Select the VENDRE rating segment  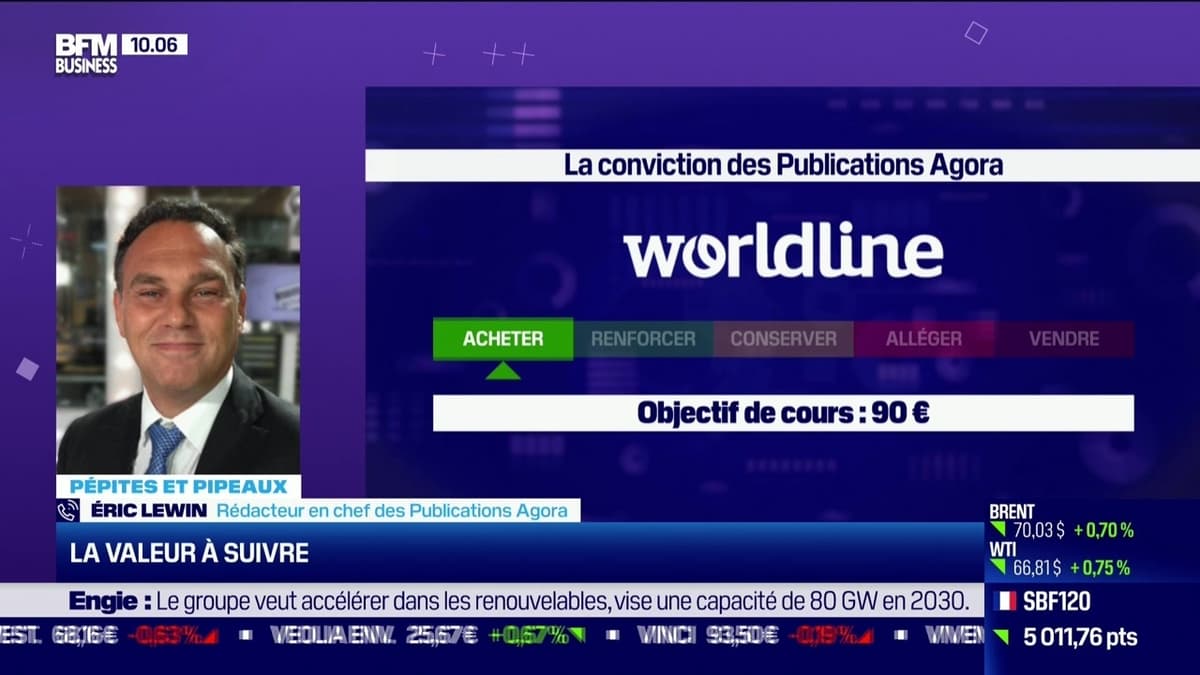(x=1064, y=339)
